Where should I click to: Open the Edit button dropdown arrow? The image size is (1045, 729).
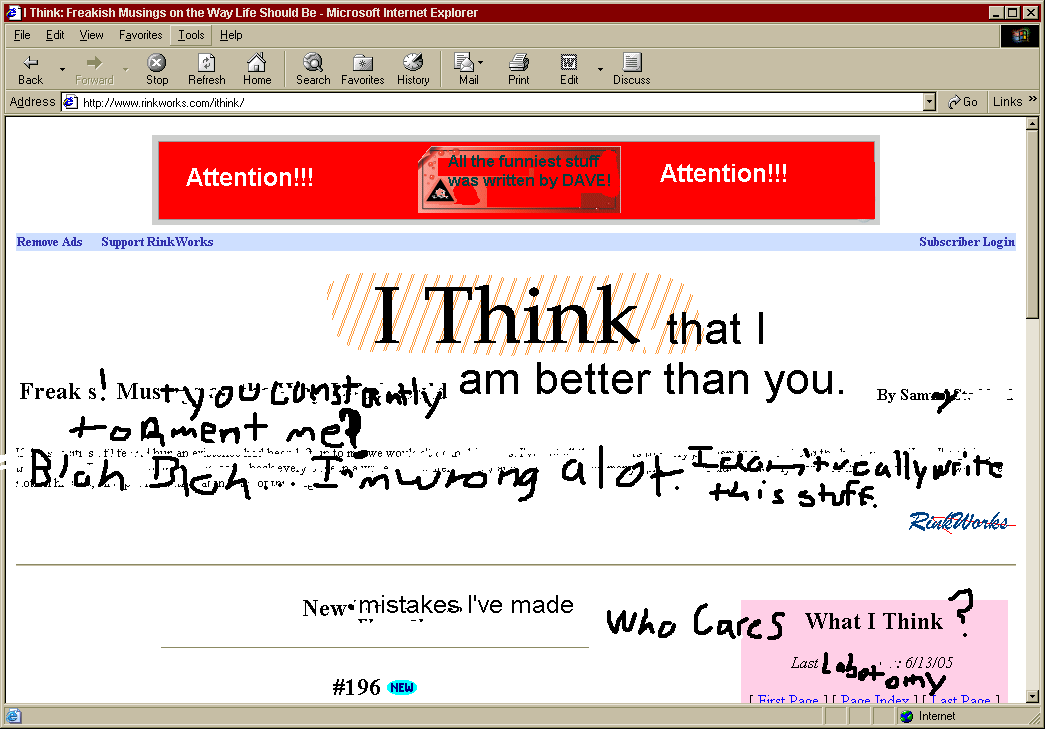600,69
